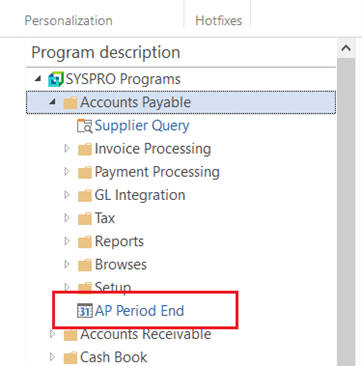Click the vertical scrollbar track
Viewport: 362px width, 366px height.
tap(346, 212)
